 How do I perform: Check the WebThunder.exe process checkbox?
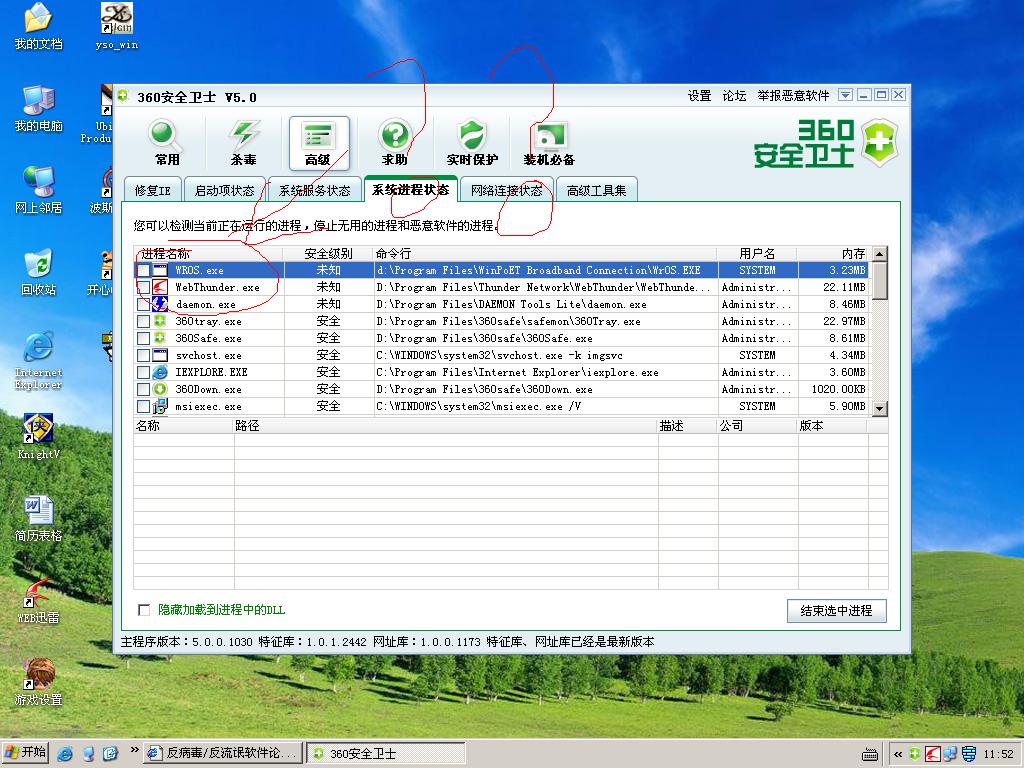[x=143, y=287]
